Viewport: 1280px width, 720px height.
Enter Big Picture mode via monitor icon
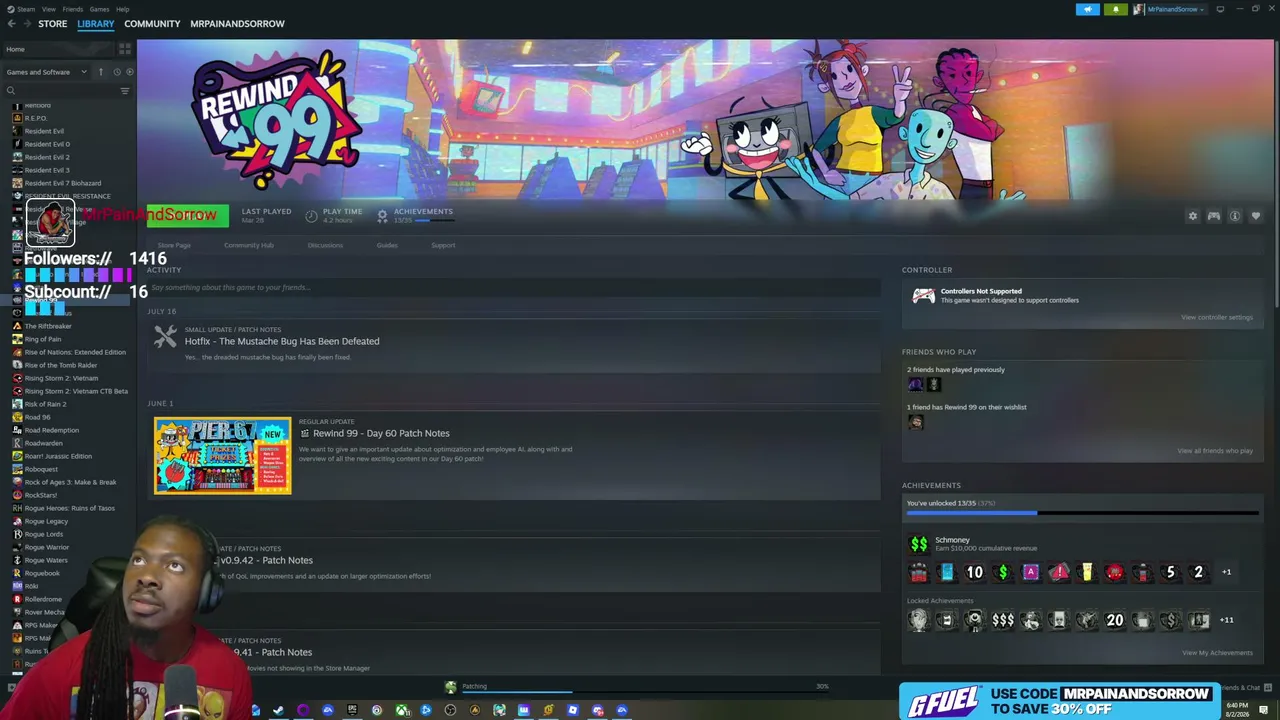(x=1220, y=9)
